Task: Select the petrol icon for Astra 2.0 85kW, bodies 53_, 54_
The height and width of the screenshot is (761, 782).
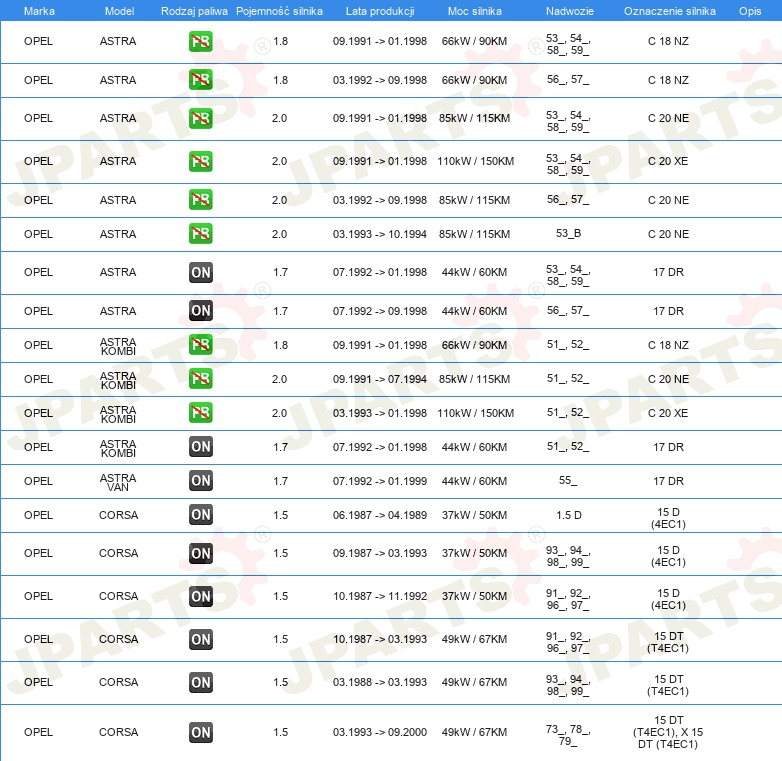Action: pyautogui.click(x=200, y=118)
